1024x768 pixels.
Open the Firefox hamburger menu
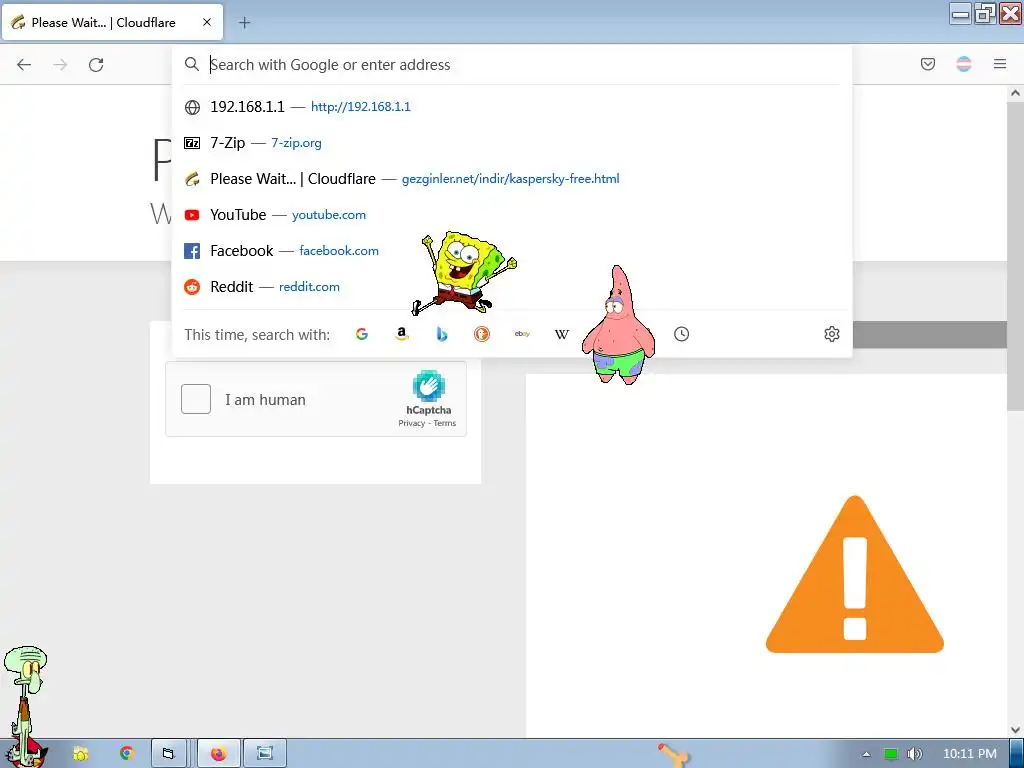pyautogui.click(x=1000, y=64)
